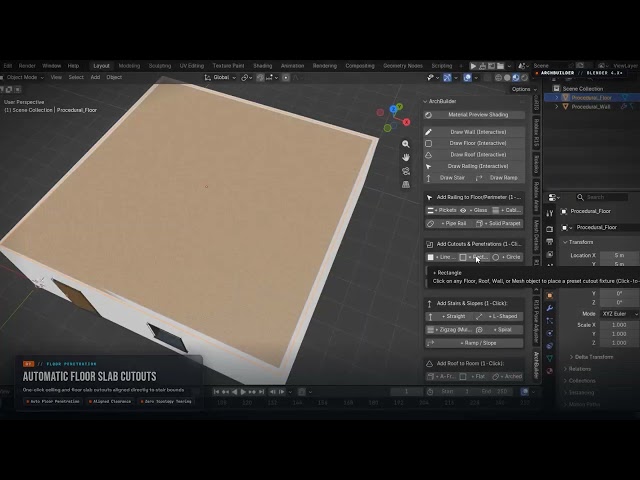This screenshot has height=480, width=640.
Task: Select rendered viewport shading mode
Action: 524,78
